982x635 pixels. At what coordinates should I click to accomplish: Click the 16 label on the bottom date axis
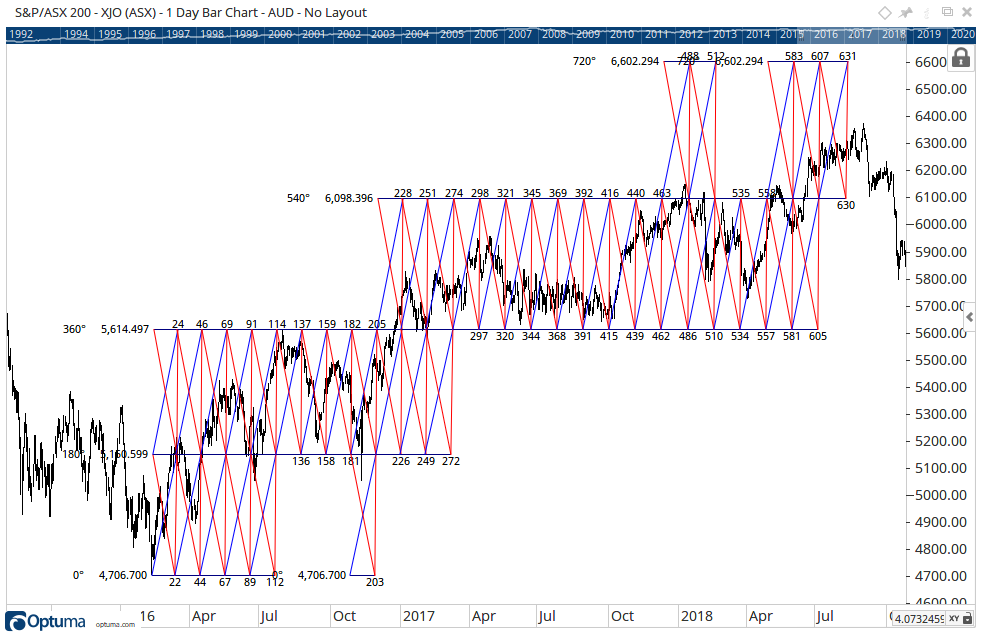click(x=147, y=616)
